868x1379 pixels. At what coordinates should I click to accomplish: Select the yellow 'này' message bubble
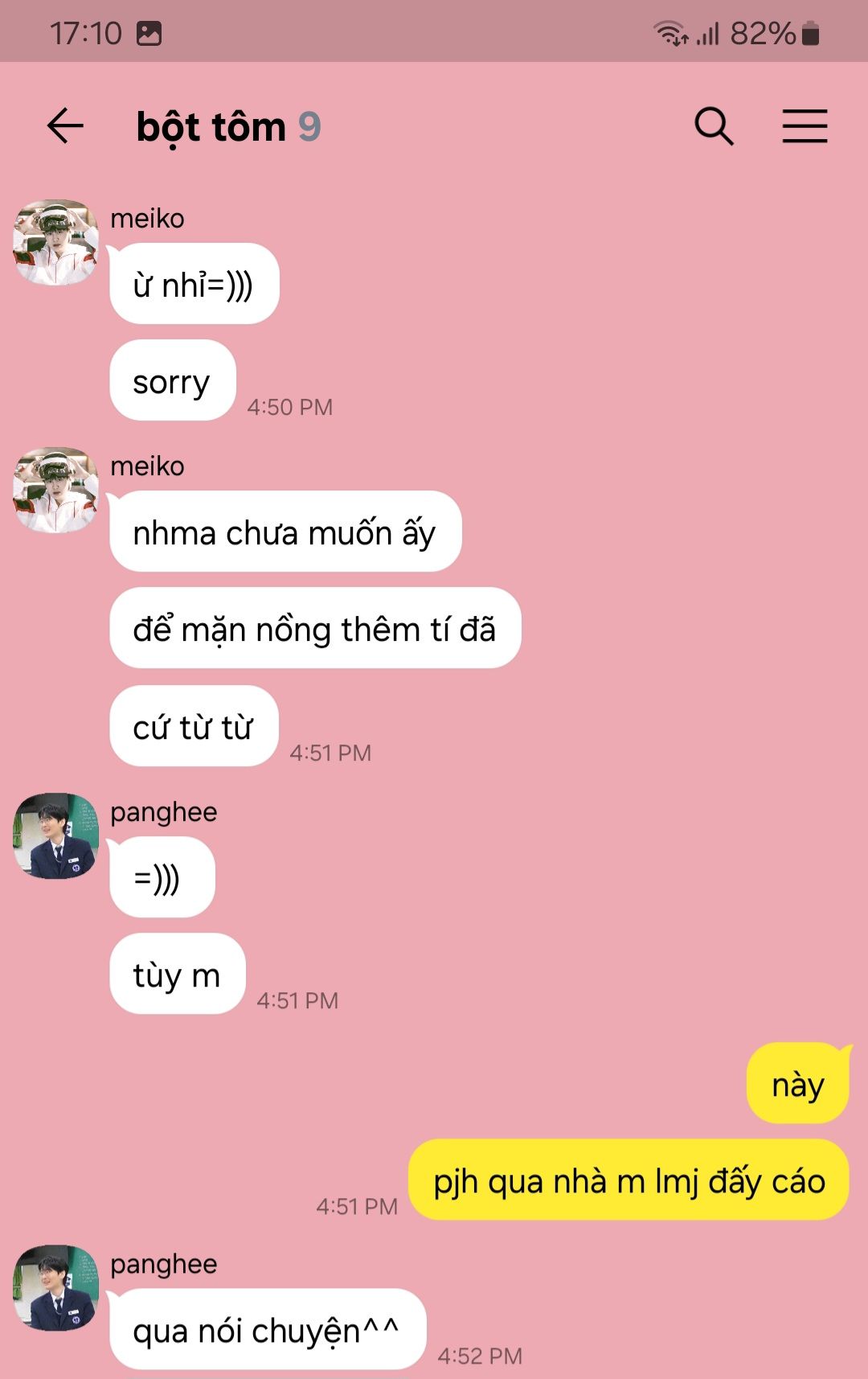click(x=798, y=1083)
